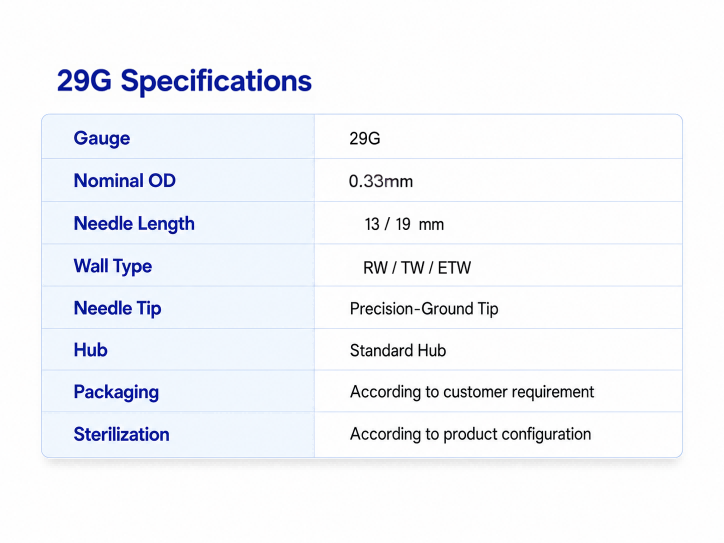Click According to product configuration text
Image resolution: width=724 pixels, height=543 pixels.
pyautogui.click(x=471, y=434)
